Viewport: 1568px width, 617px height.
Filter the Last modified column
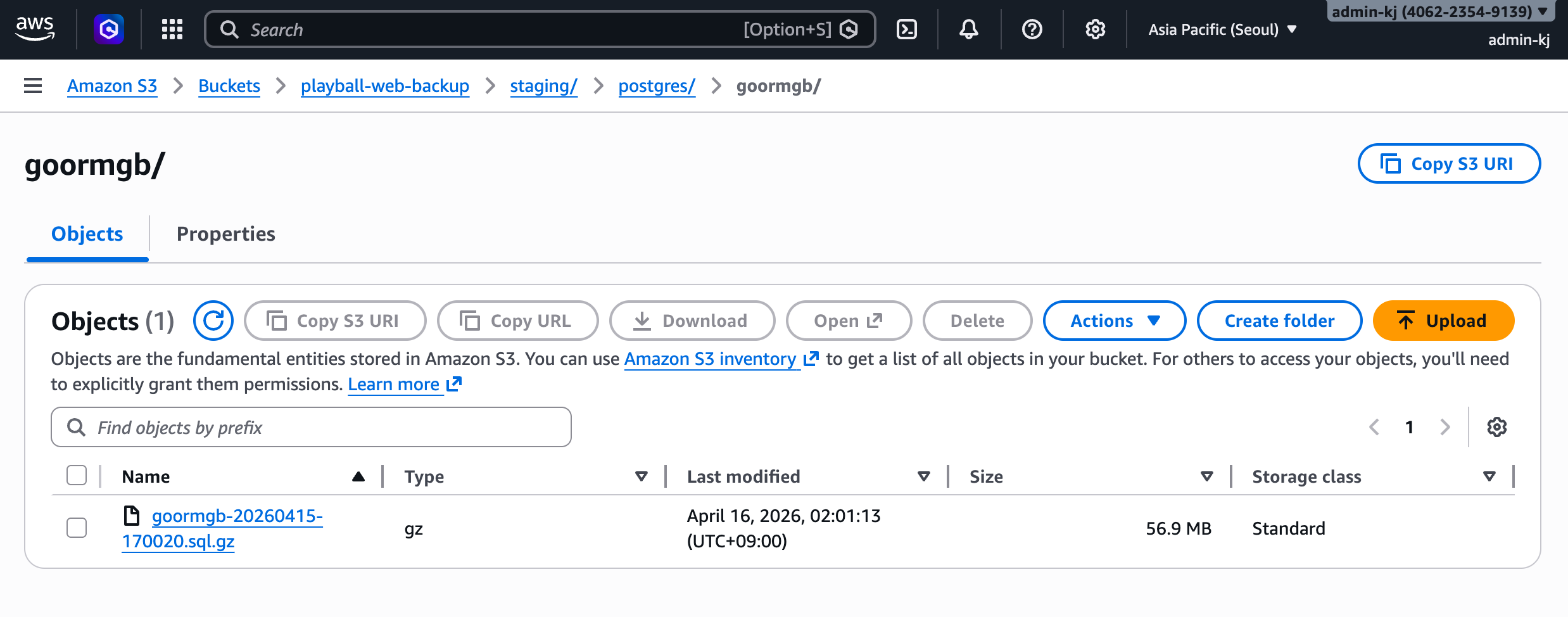pos(925,476)
